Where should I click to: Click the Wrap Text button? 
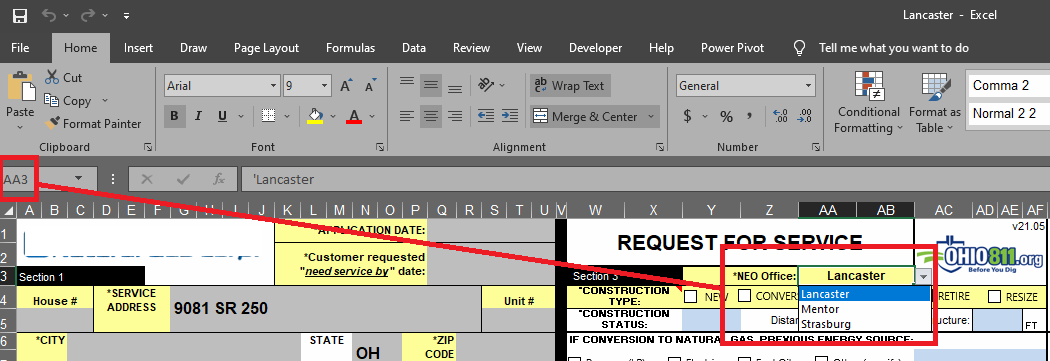click(x=570, y=86)
